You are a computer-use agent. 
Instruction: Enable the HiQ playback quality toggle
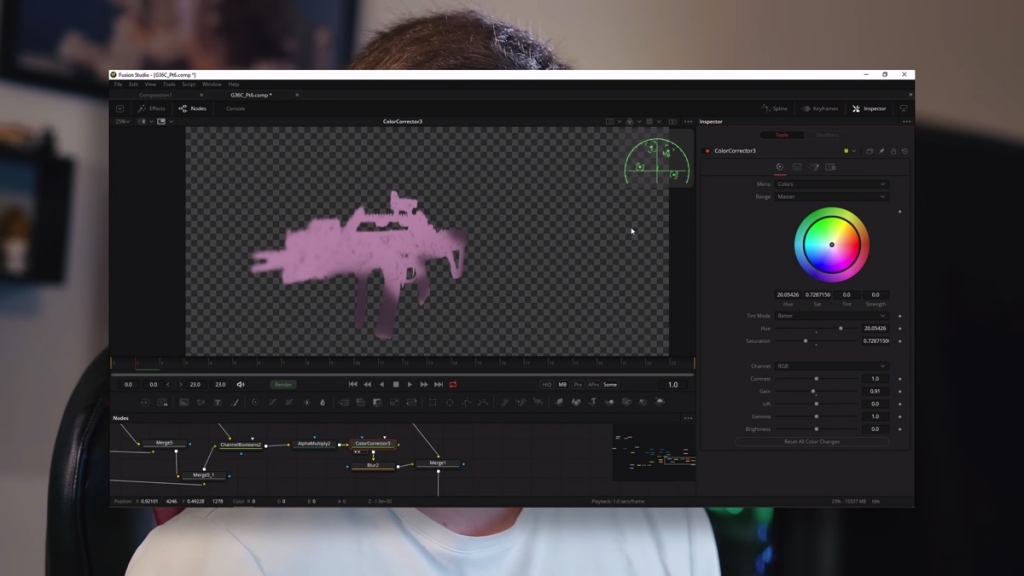coord(549,385)
